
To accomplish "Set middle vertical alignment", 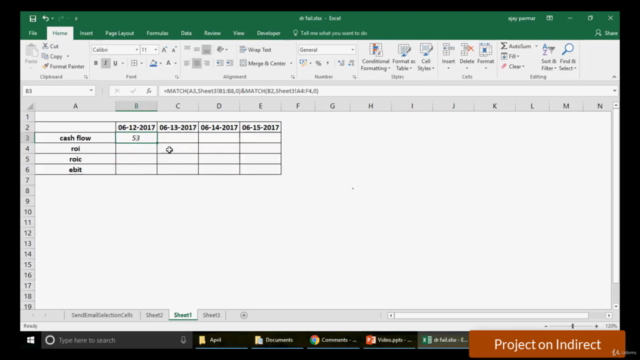I will pyautogui.click(x=197, y=49).
